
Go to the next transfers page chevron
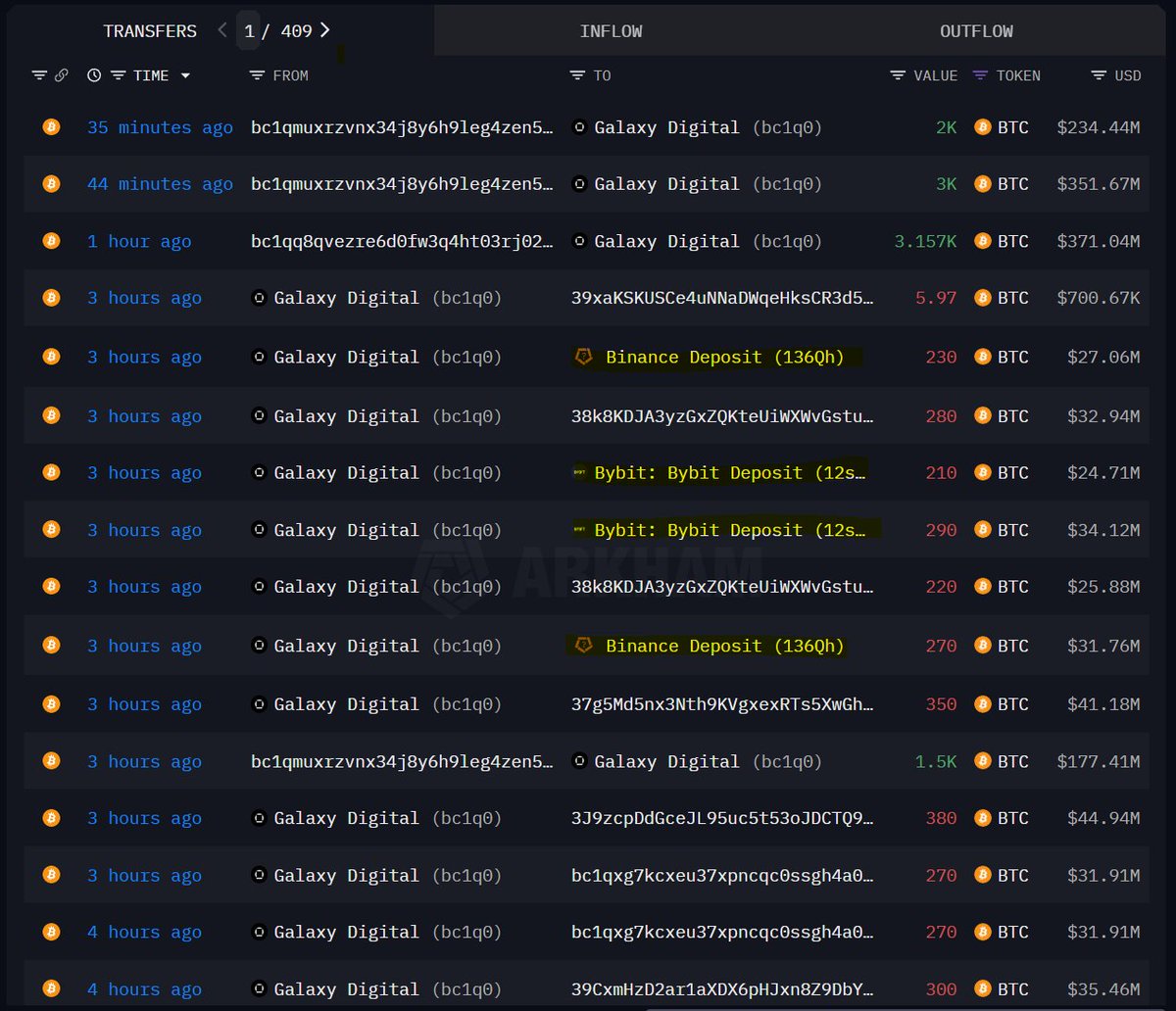(x=325, y=30)
